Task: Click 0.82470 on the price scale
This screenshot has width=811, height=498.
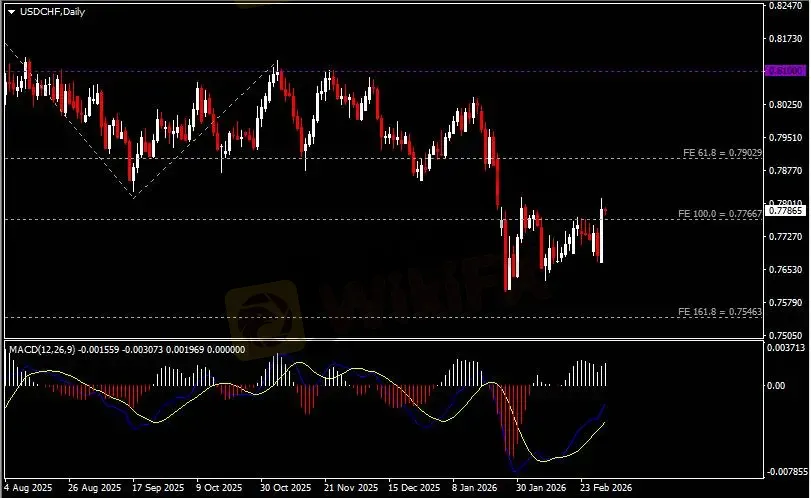Action: (x=784, y=6)
